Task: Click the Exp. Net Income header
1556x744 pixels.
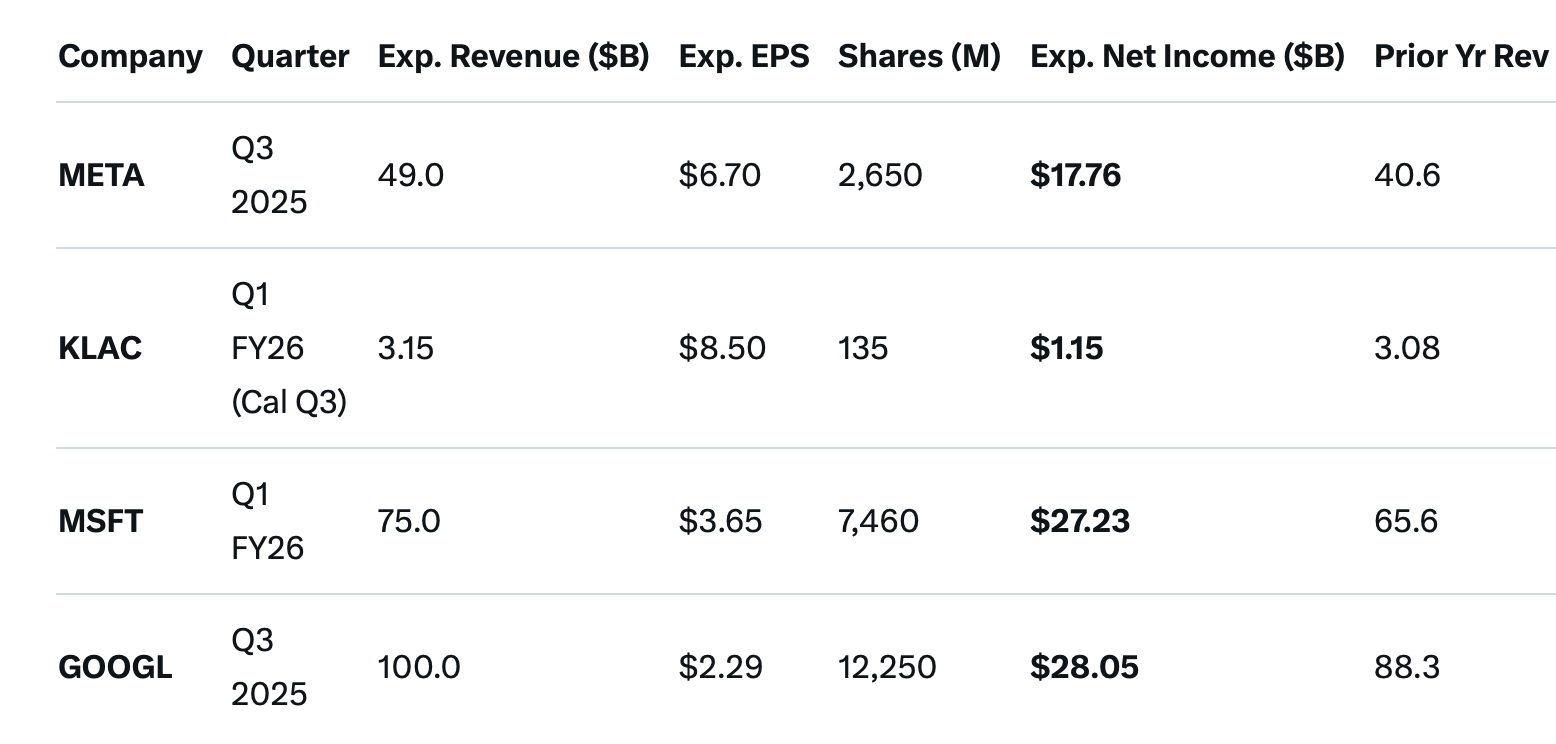Action: pyautogui.click(x=1187, y=57)
